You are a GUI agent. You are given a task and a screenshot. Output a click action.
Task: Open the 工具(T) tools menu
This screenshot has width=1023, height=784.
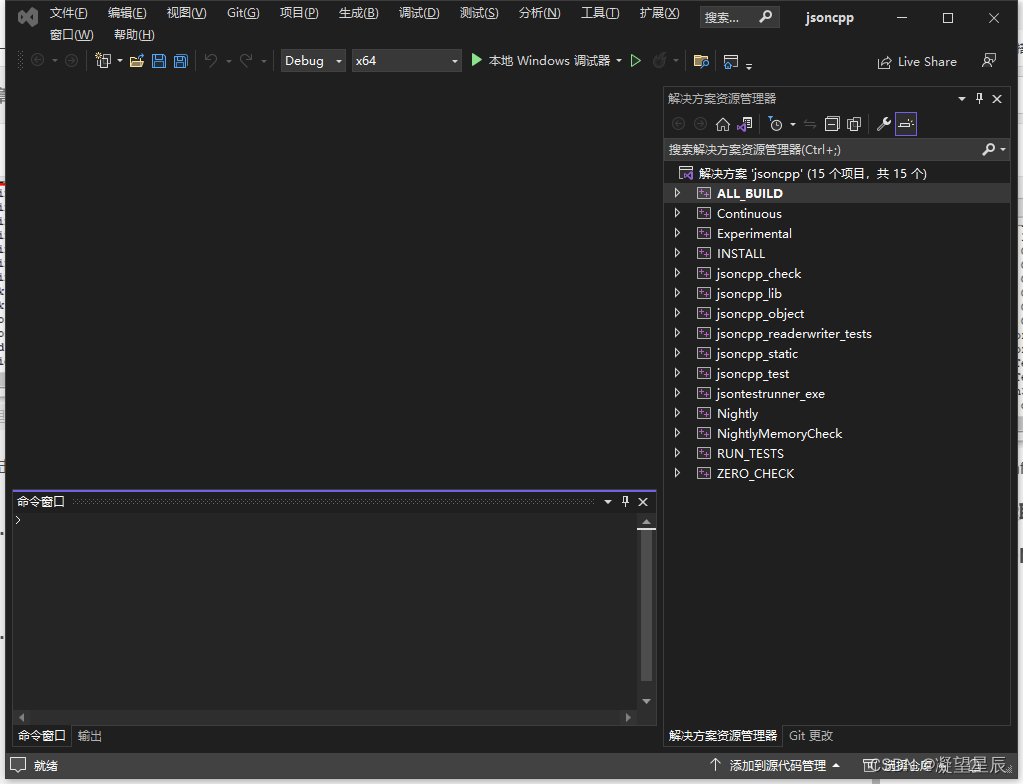point(600,13)
